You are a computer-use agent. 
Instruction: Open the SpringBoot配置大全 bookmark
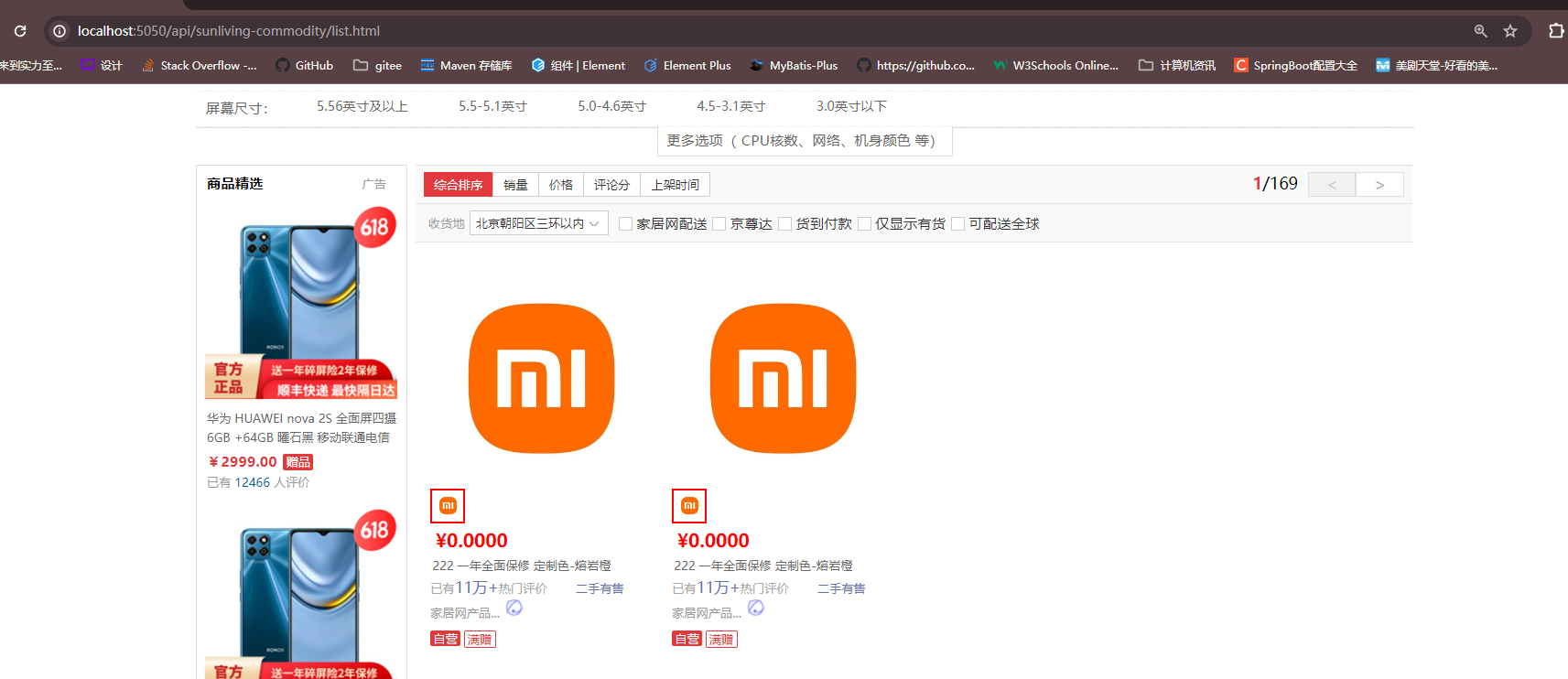tap(1296, 65)
